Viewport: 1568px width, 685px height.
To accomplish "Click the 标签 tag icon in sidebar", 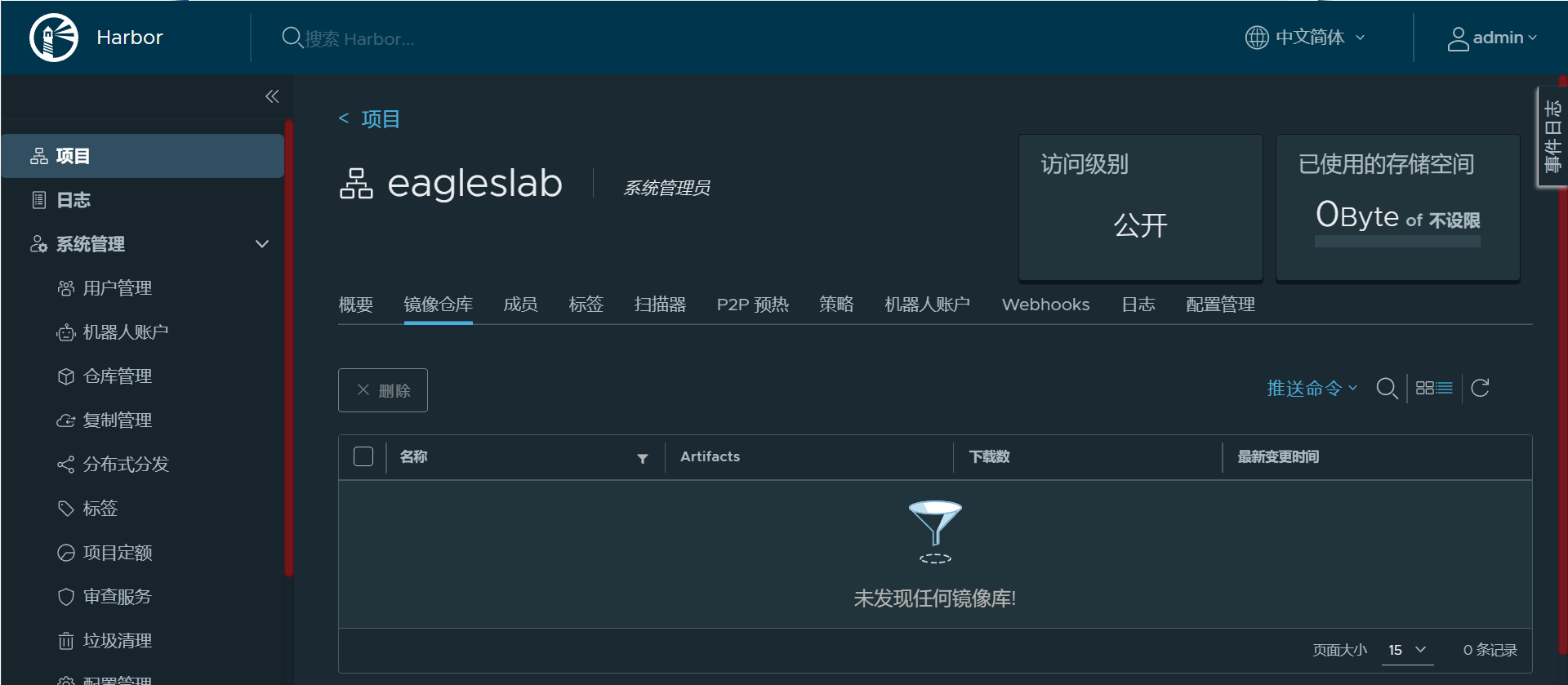I will click(x=66, y=509).
